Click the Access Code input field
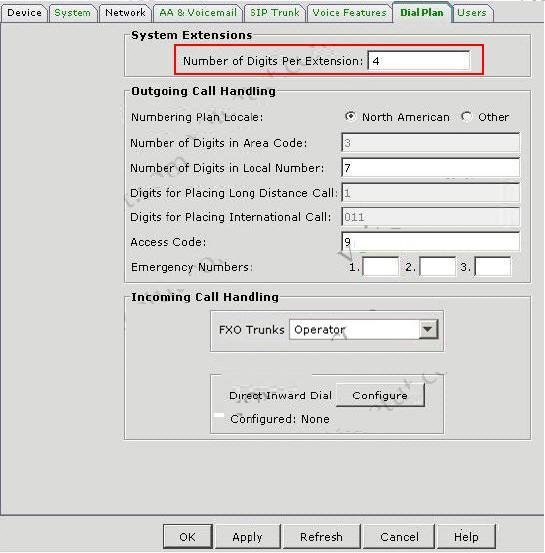545x553 pixels. [x=430, y=242]
